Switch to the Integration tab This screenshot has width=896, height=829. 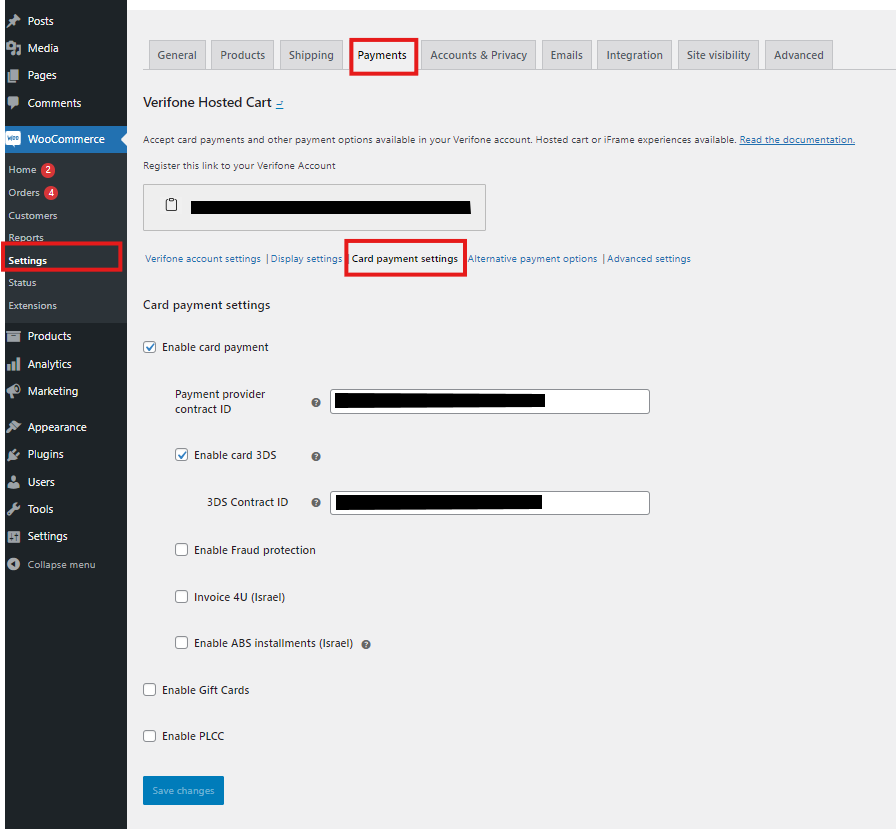[634, 55]
